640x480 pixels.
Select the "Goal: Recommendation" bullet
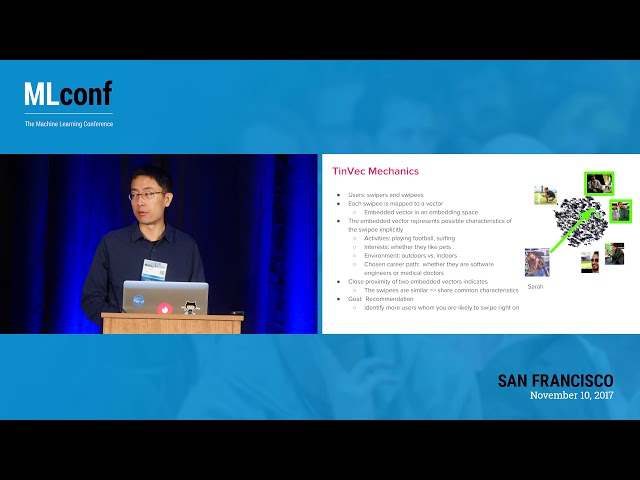(x=381, y=299)
